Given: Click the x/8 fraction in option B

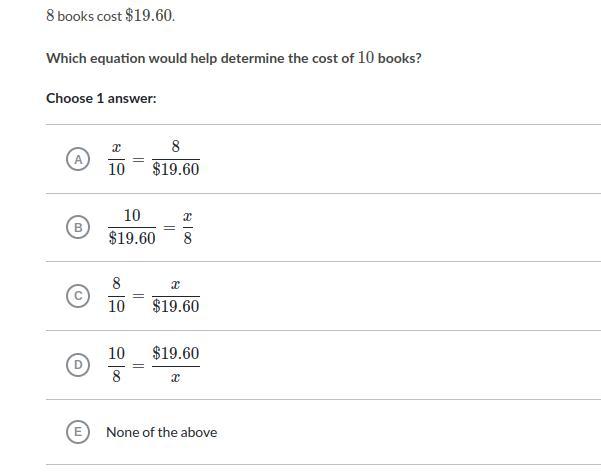Looking at the screenshot, I should [187, 227].
